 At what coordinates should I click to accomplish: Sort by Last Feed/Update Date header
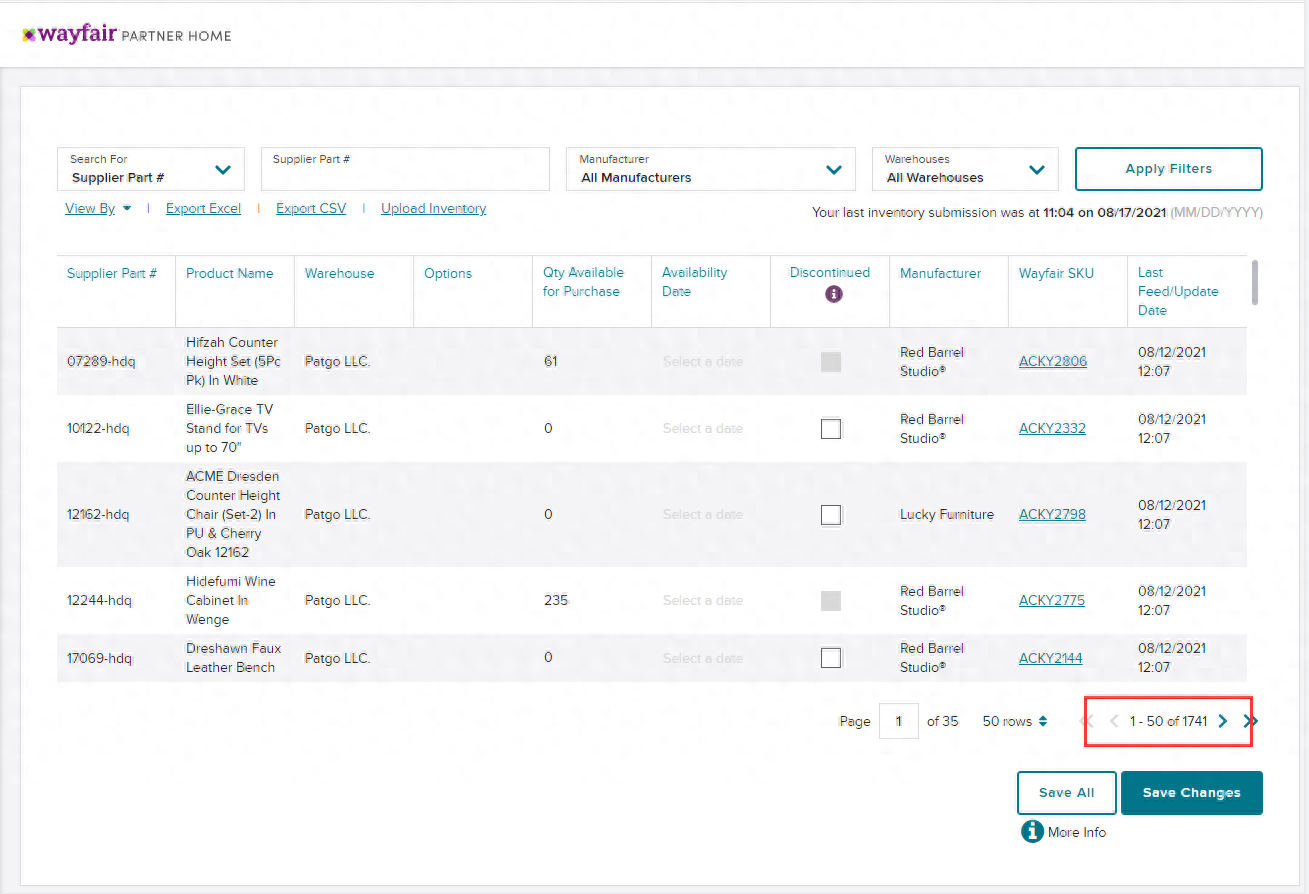[x=1178, y=291]
